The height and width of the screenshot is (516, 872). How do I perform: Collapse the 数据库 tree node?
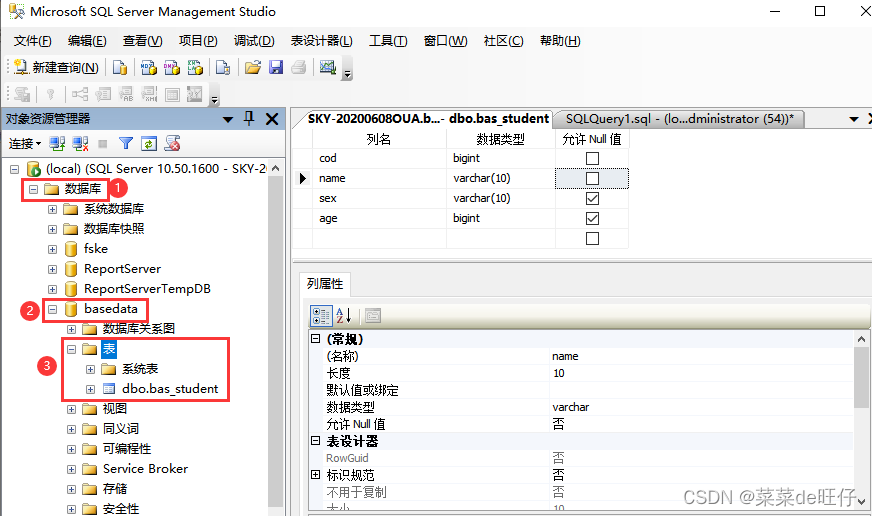tap(33, 189)
